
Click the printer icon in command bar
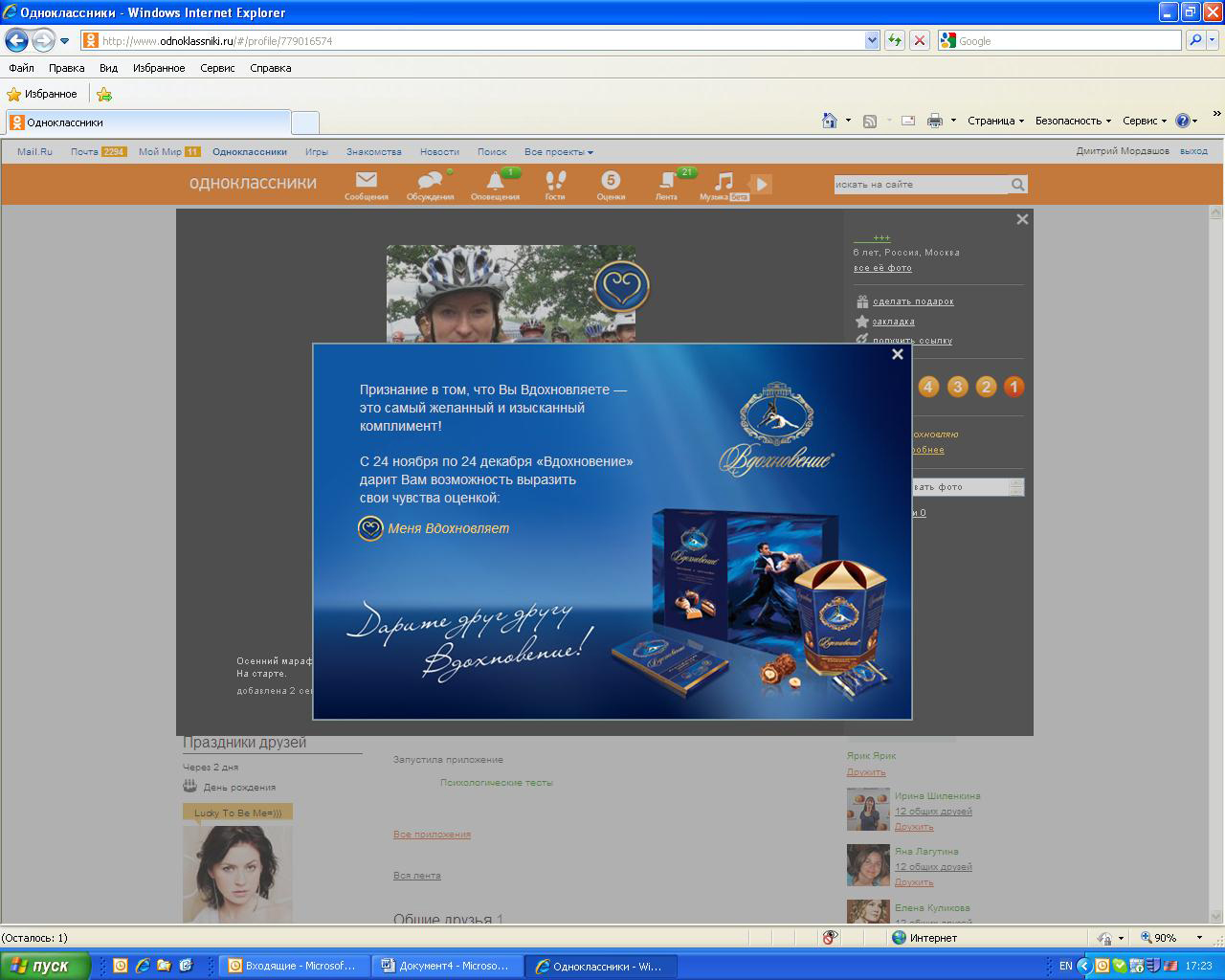935,121
